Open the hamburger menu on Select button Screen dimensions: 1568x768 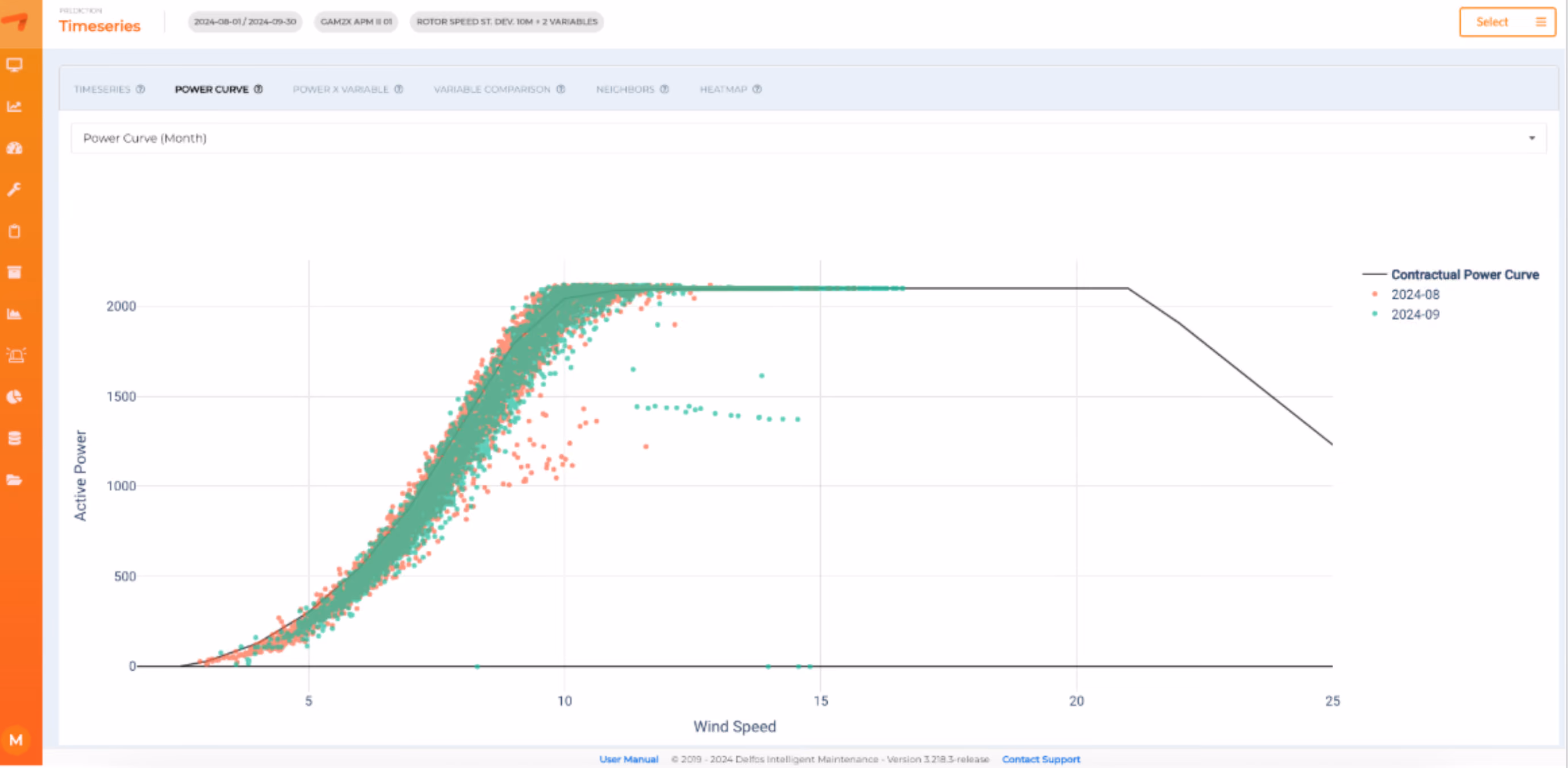coord(1541,22)
